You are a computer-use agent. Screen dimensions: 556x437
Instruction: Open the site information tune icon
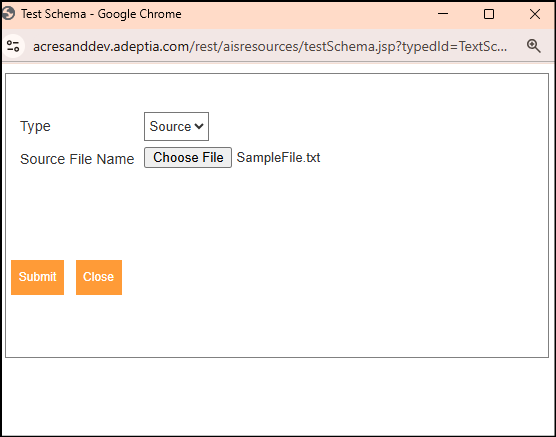[x=13, y=46]
